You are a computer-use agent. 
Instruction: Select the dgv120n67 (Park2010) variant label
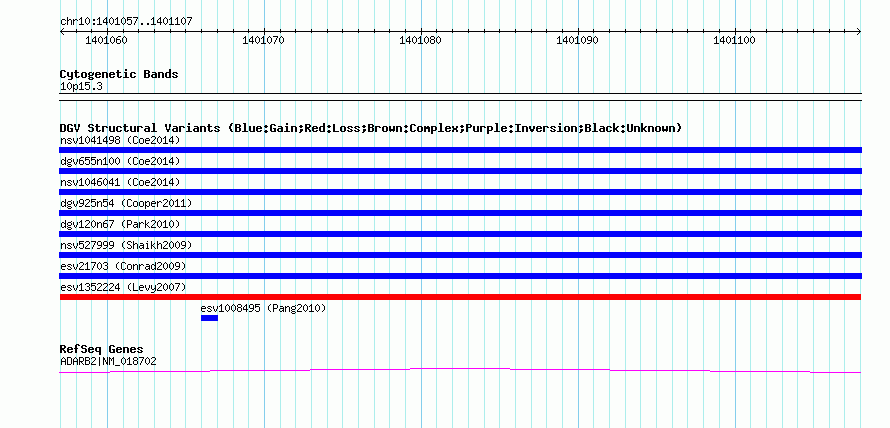click(120, 224)
